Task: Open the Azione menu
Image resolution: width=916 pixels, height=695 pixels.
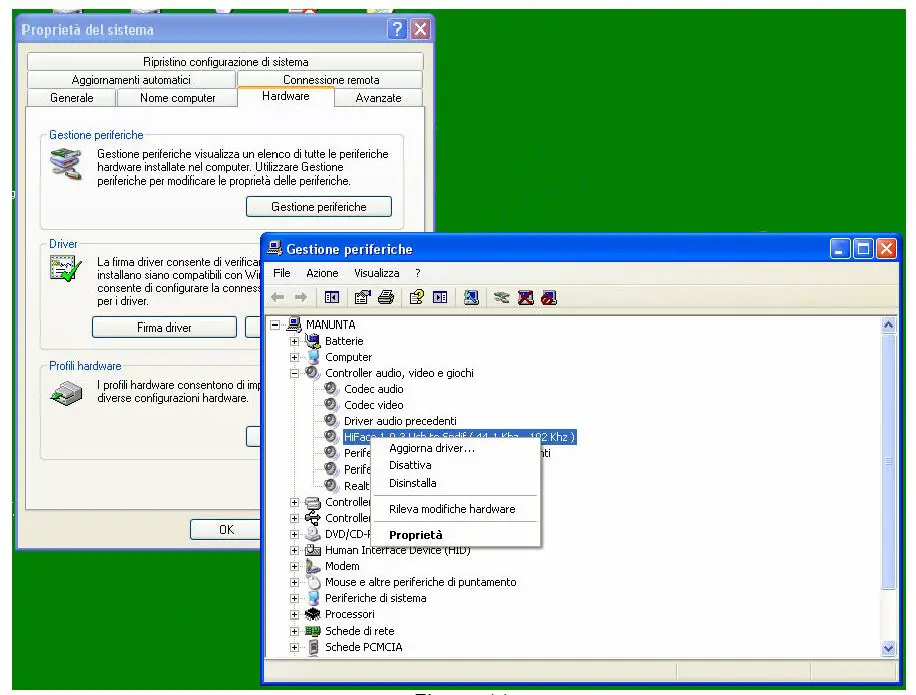Action: tap(322, 273)
